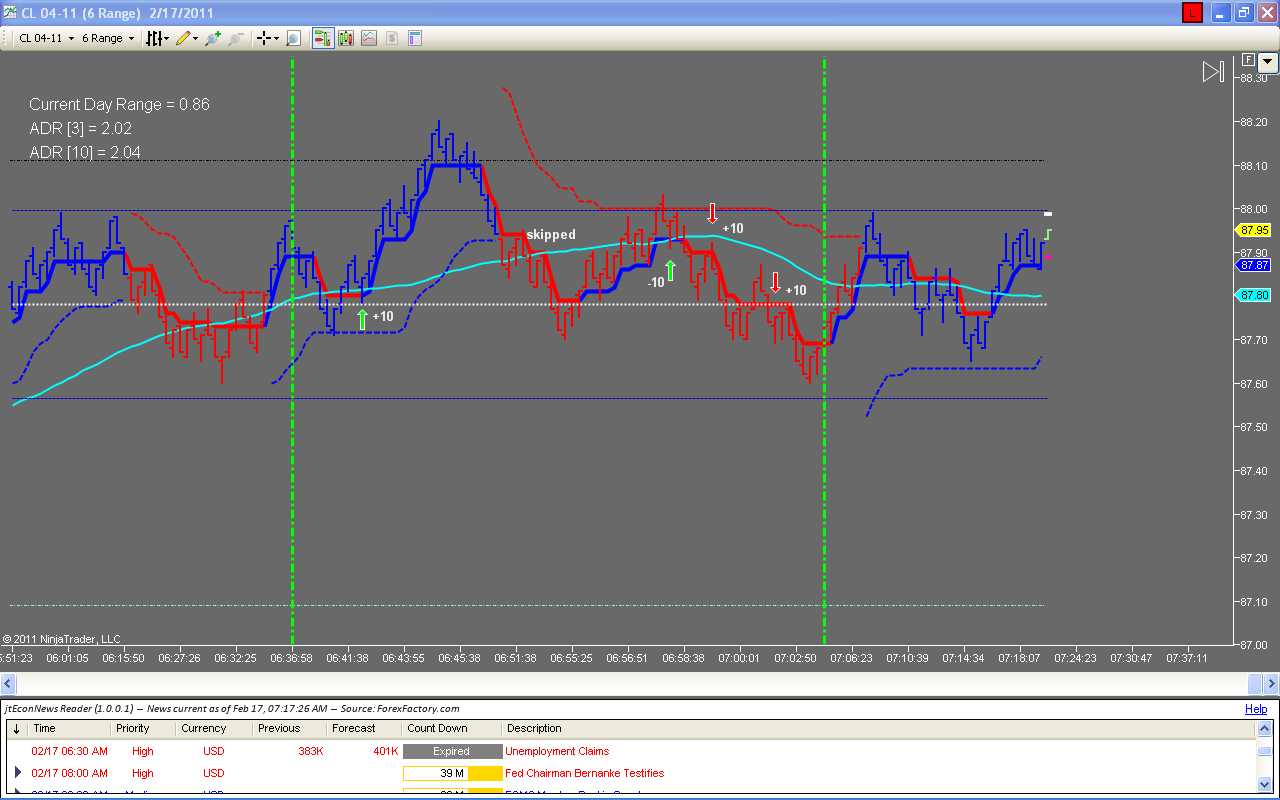The image size is (1280, 800).
Task: Click the chart window icon in title bar
Action: tap(10, 12)
